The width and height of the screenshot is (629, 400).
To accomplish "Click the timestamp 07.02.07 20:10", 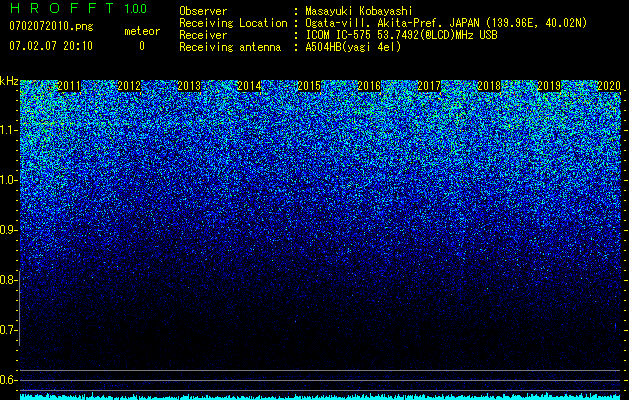I will tap(51, 46).
